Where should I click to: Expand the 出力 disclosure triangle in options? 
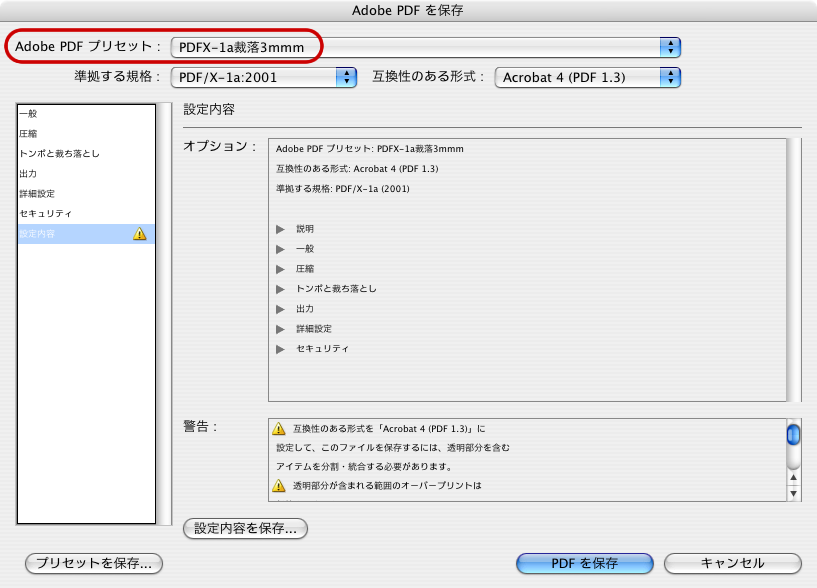(280, 309)
